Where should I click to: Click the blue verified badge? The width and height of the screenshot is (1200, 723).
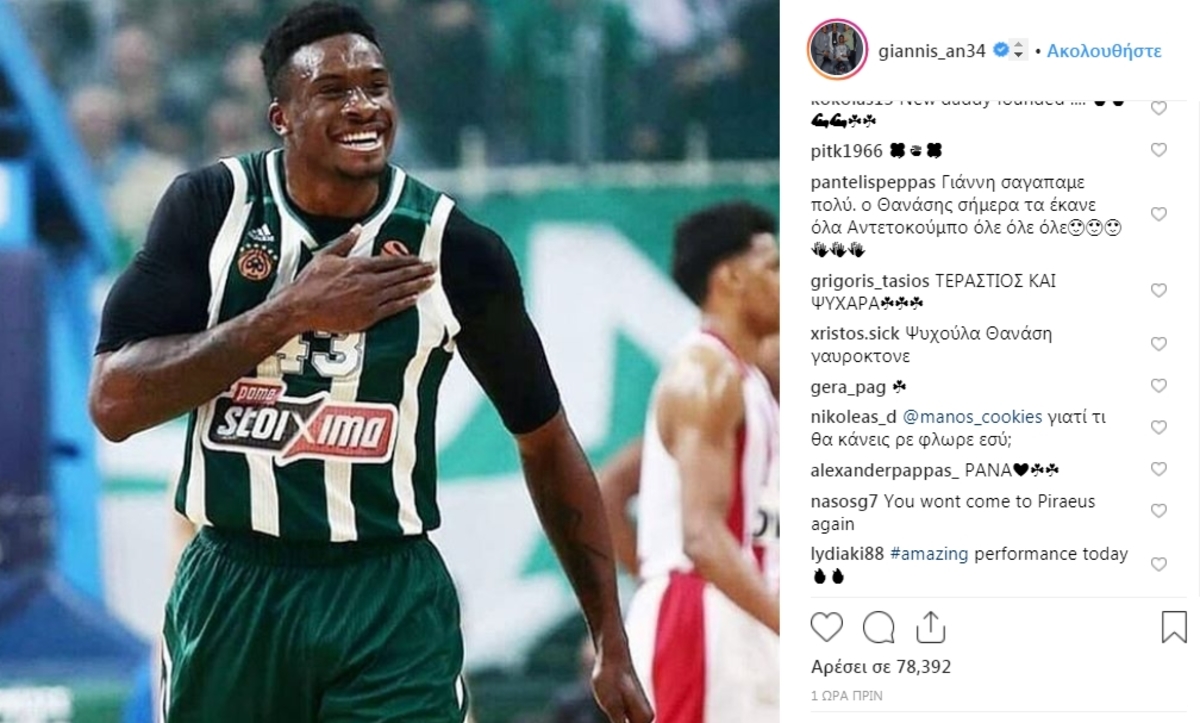point(1000,50)
